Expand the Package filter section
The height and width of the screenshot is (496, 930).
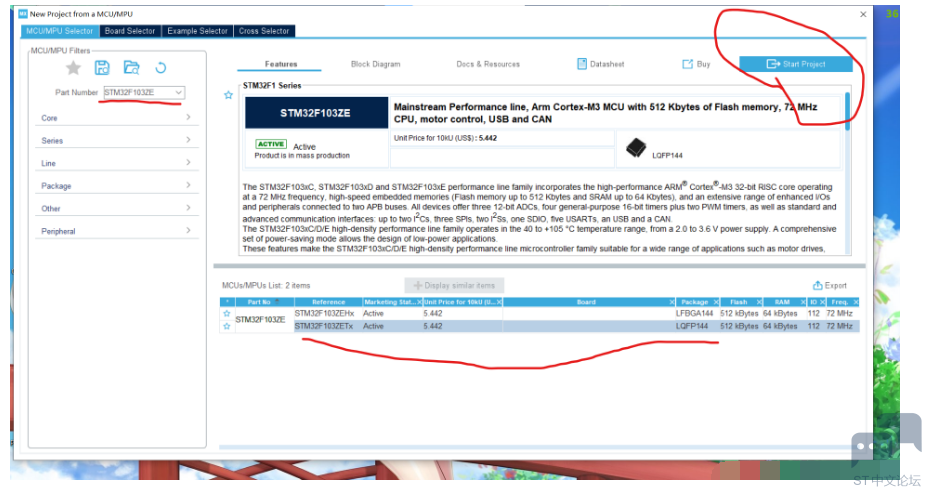[116, 185]
